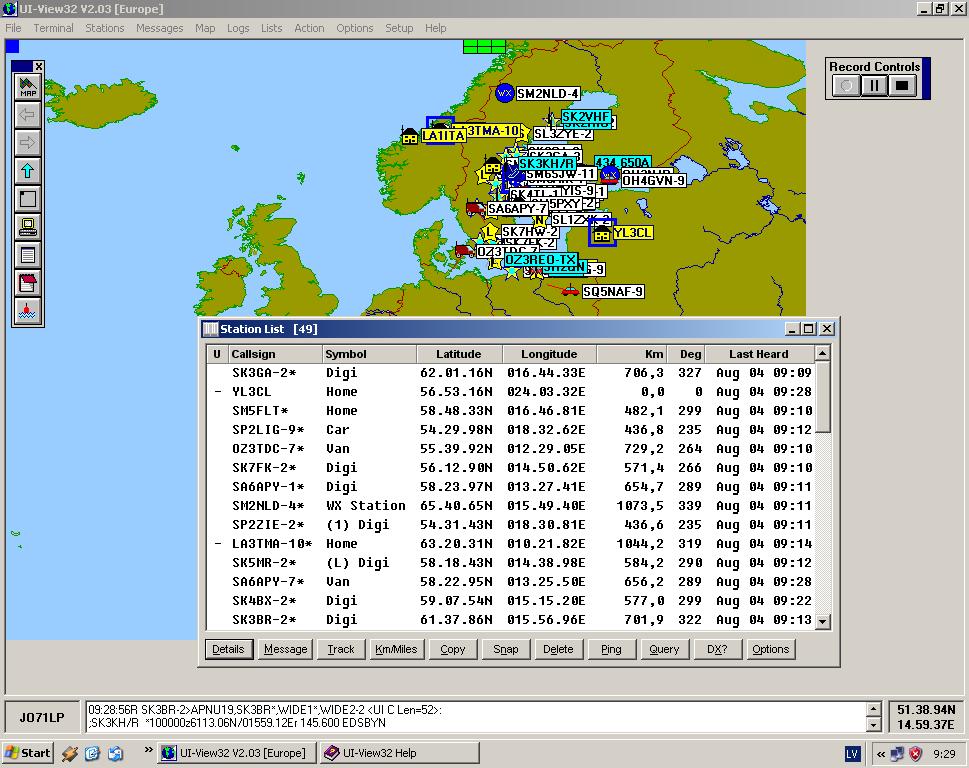
Task: Select the SQ5NAF-9 car on the map
Action: click(570, 291)
